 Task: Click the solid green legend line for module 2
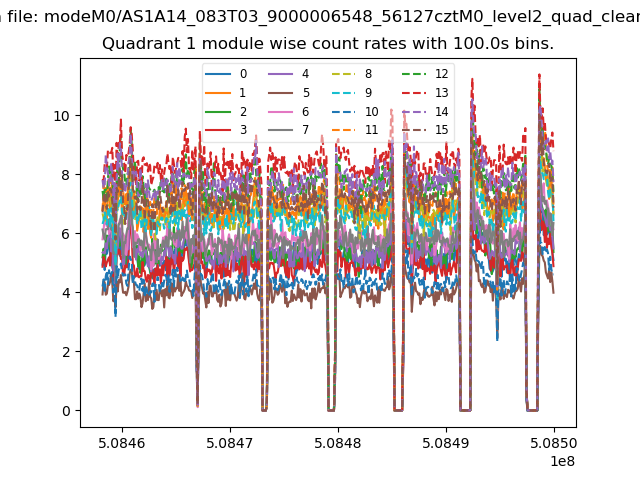(218, 112)
